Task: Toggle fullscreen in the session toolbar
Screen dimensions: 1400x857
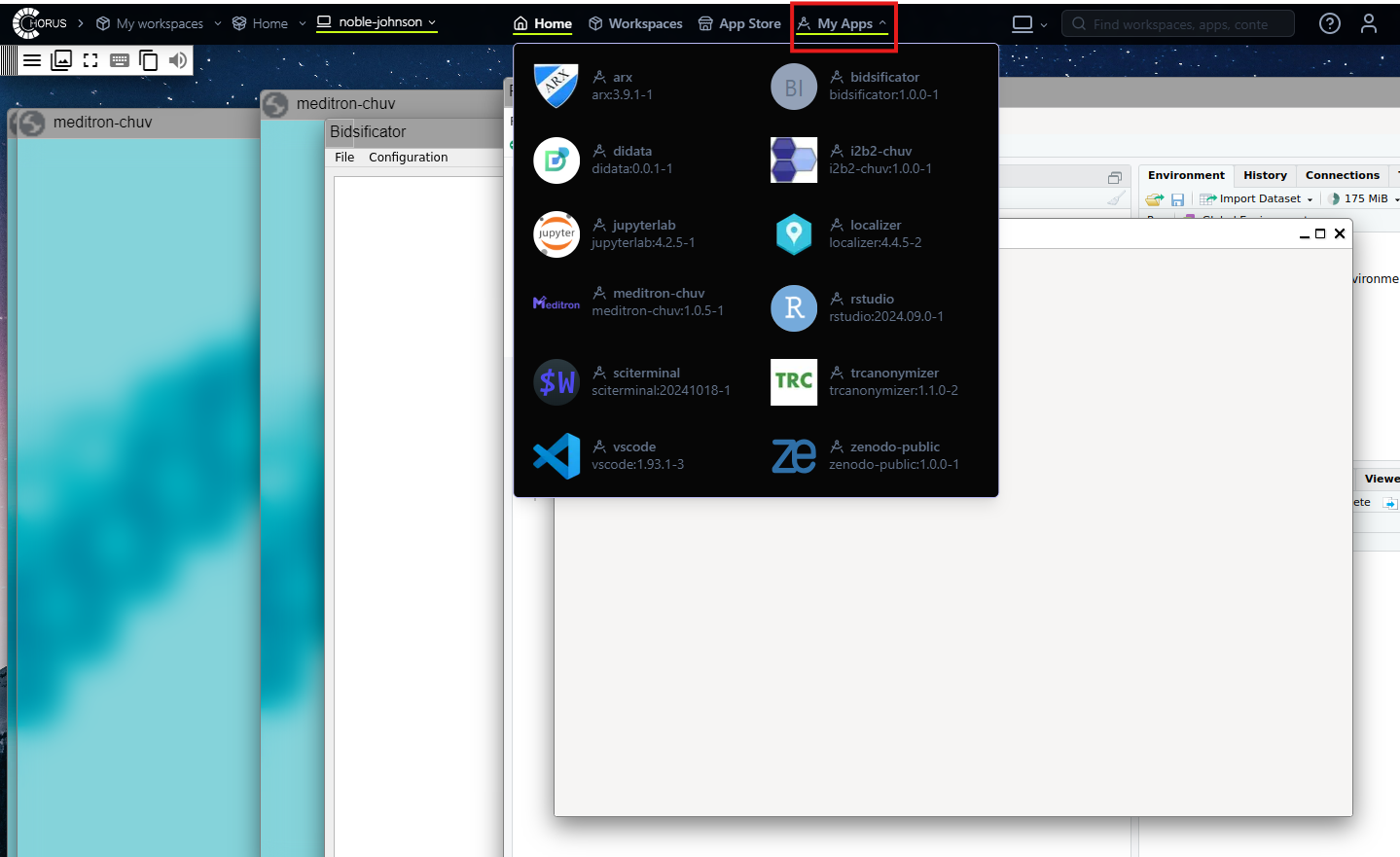Action: pyautogui.click(x=90, y=60)
